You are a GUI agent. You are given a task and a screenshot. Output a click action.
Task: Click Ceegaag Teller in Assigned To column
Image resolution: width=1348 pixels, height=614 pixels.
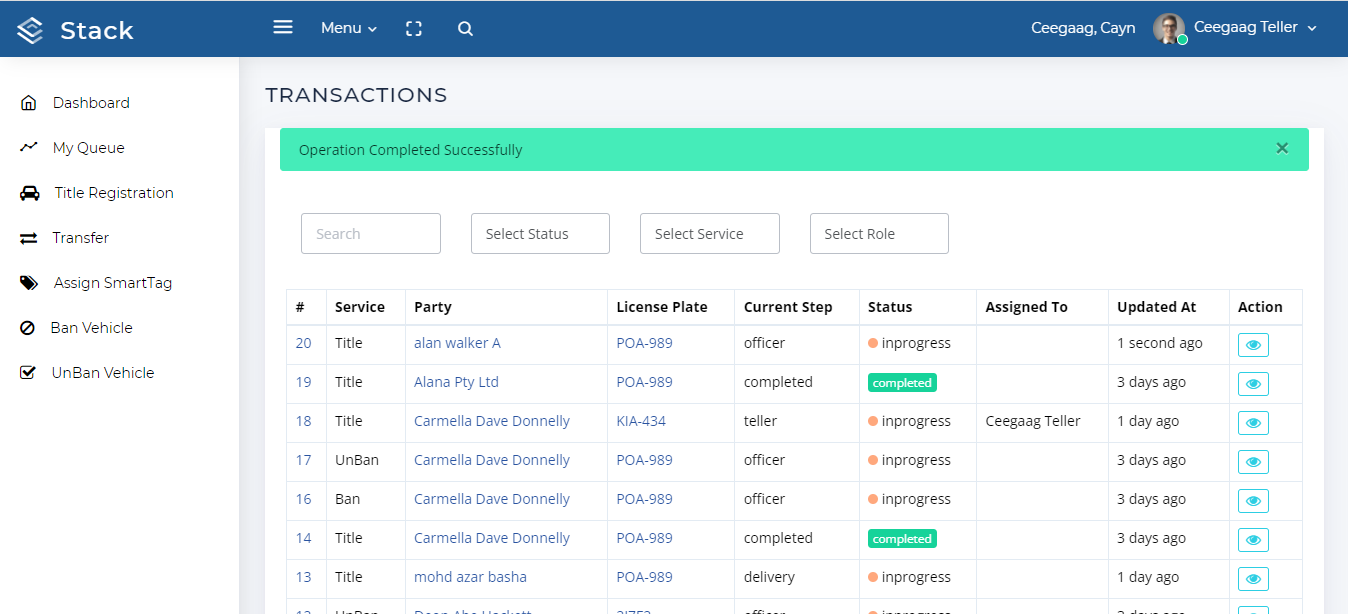coord(1033,421)
